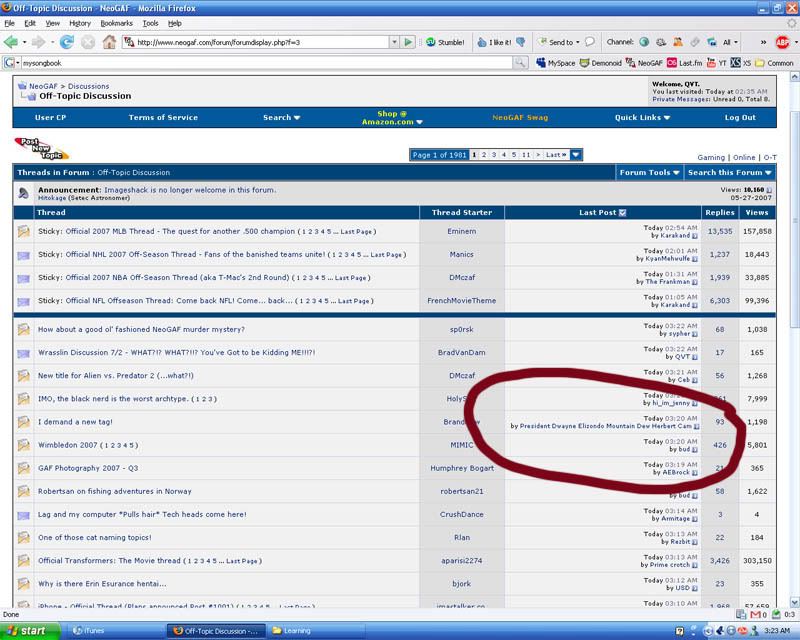Click the NeoGAF Swag link
This screenshot has height=640, width=800.
click(x=520, y=117)
